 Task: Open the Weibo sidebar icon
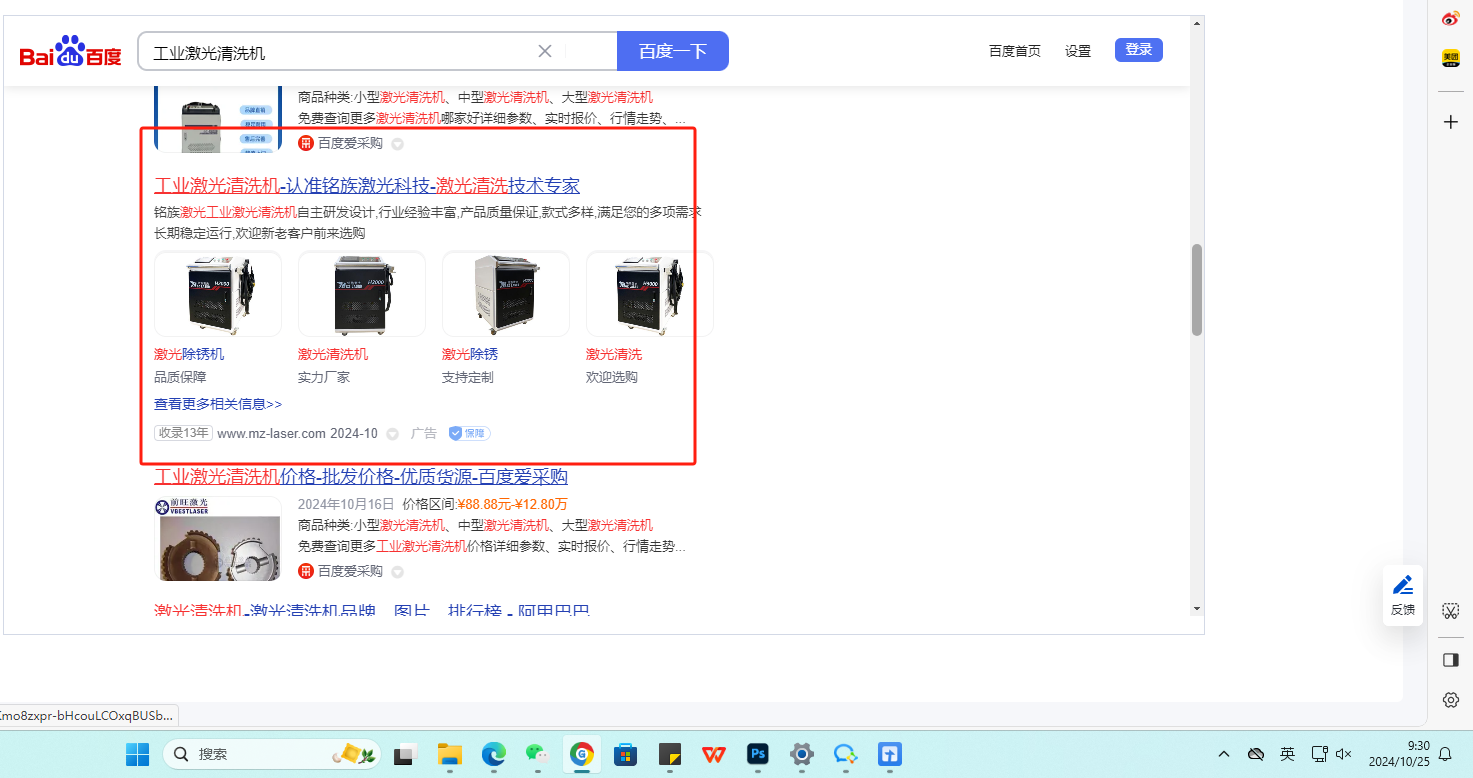click(x=1450, y=18)
